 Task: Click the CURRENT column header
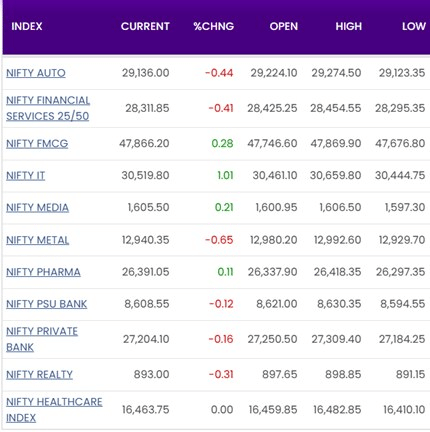[145, 26]
